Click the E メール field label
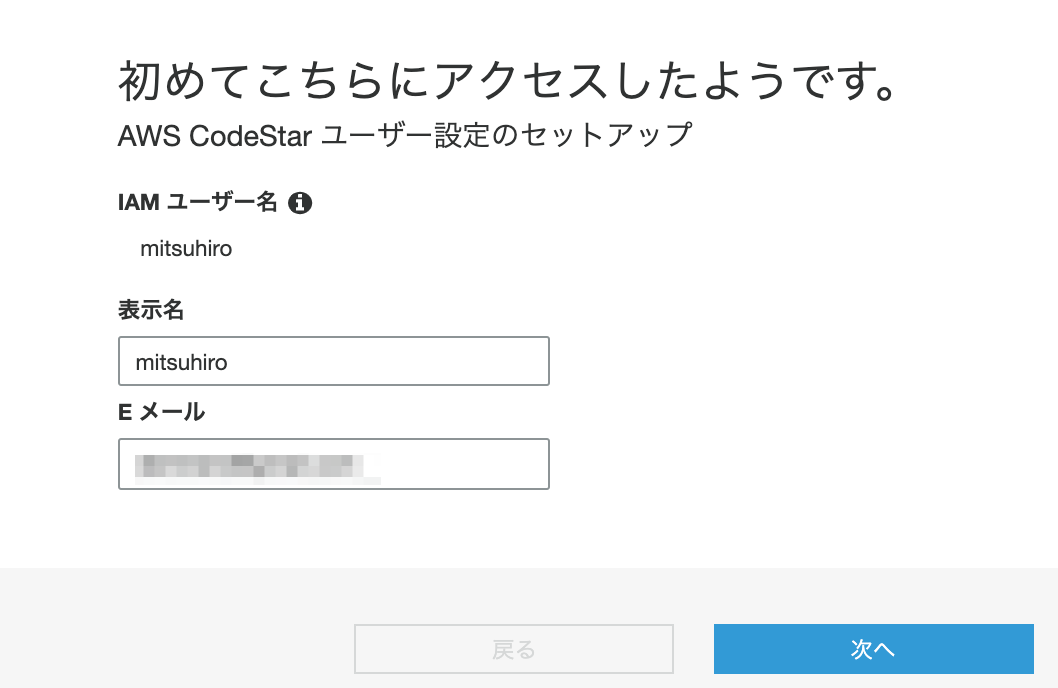This screenshot has width=1058, height=688. 161,411
